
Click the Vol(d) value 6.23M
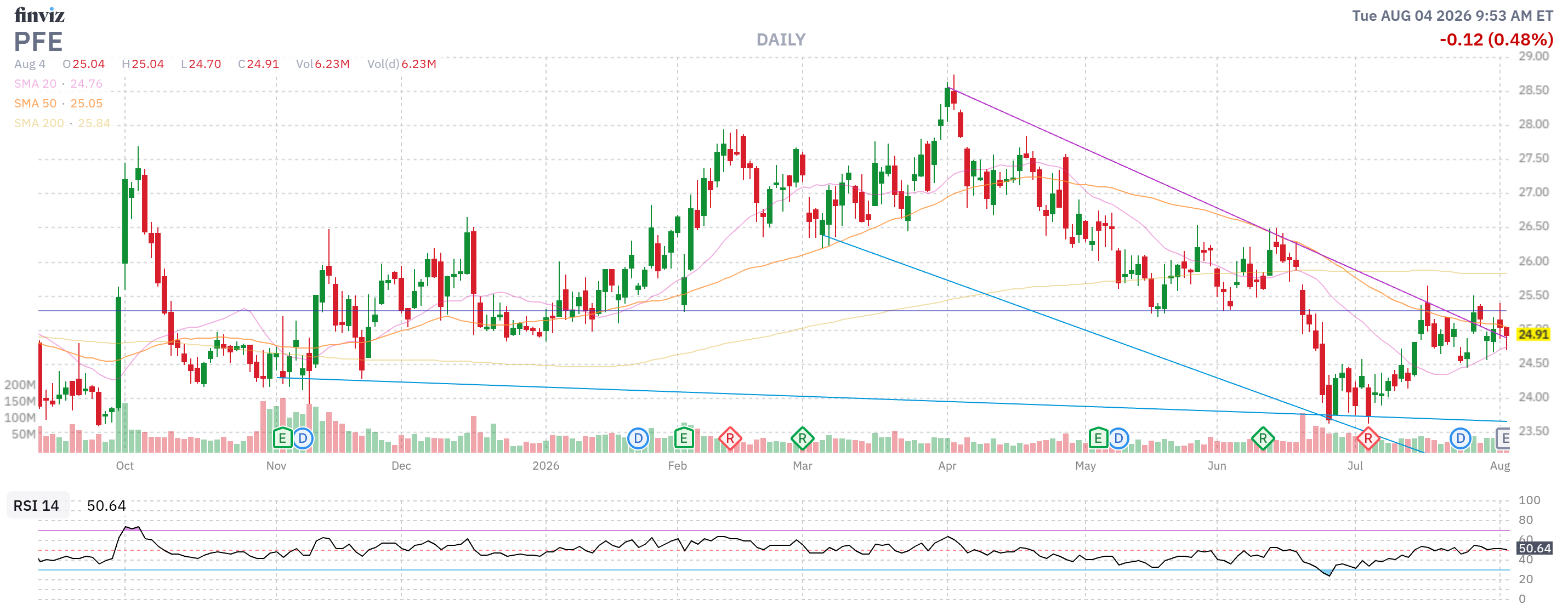(x=419, y=64)
